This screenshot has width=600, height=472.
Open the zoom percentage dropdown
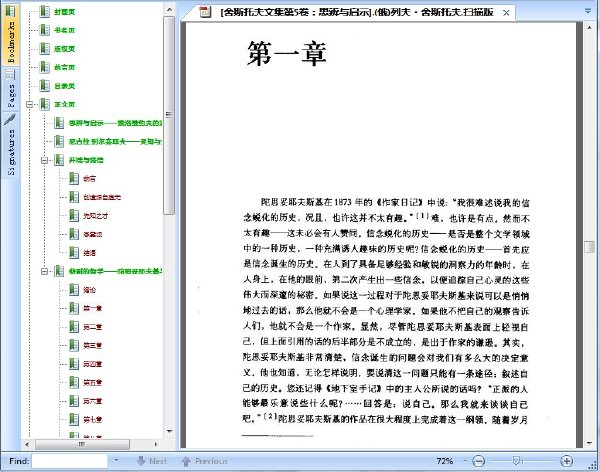click(x=465, y=461)
